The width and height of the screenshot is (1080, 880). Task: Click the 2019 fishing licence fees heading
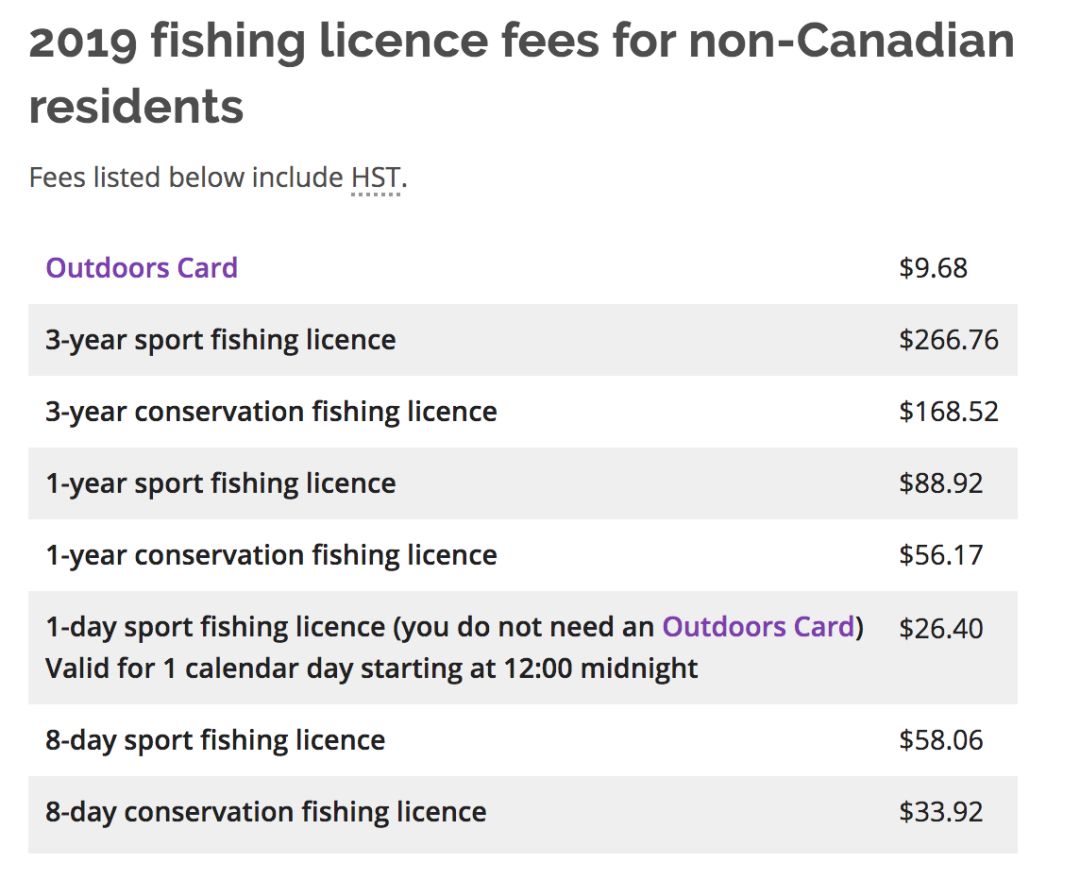[x=521, y=73]
